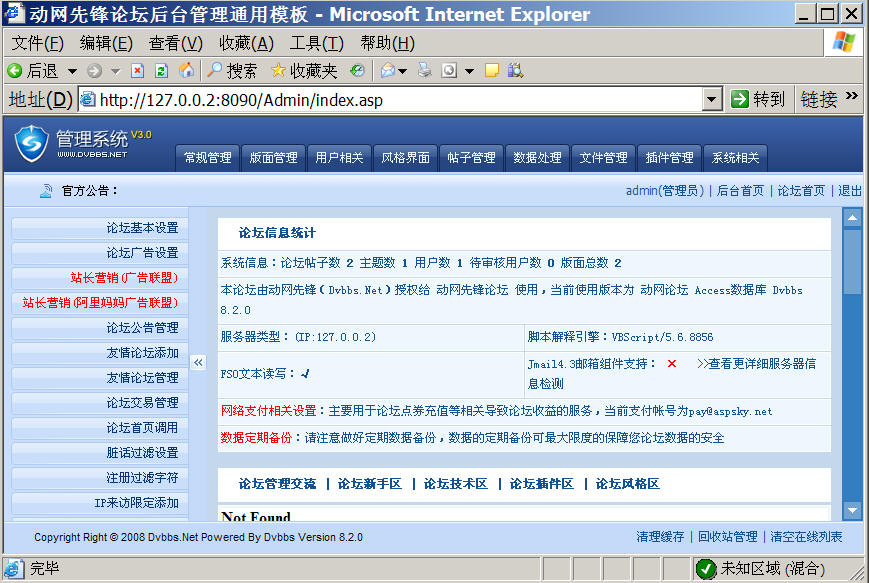Open the 帖子管理 tab
This screenshot has width=869, height=583.
coord(471,158)
